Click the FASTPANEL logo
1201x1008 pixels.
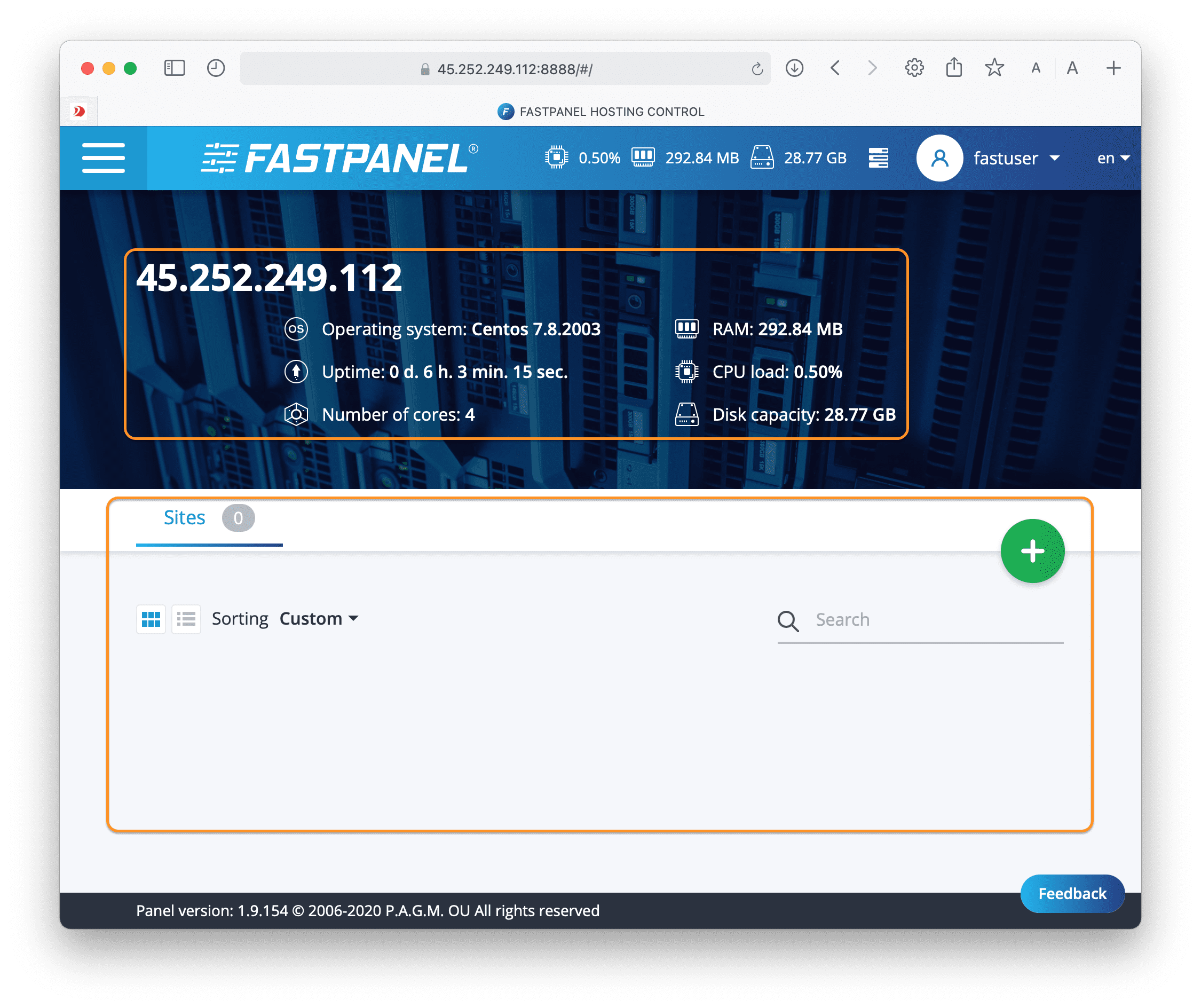[x=339, y=158]
